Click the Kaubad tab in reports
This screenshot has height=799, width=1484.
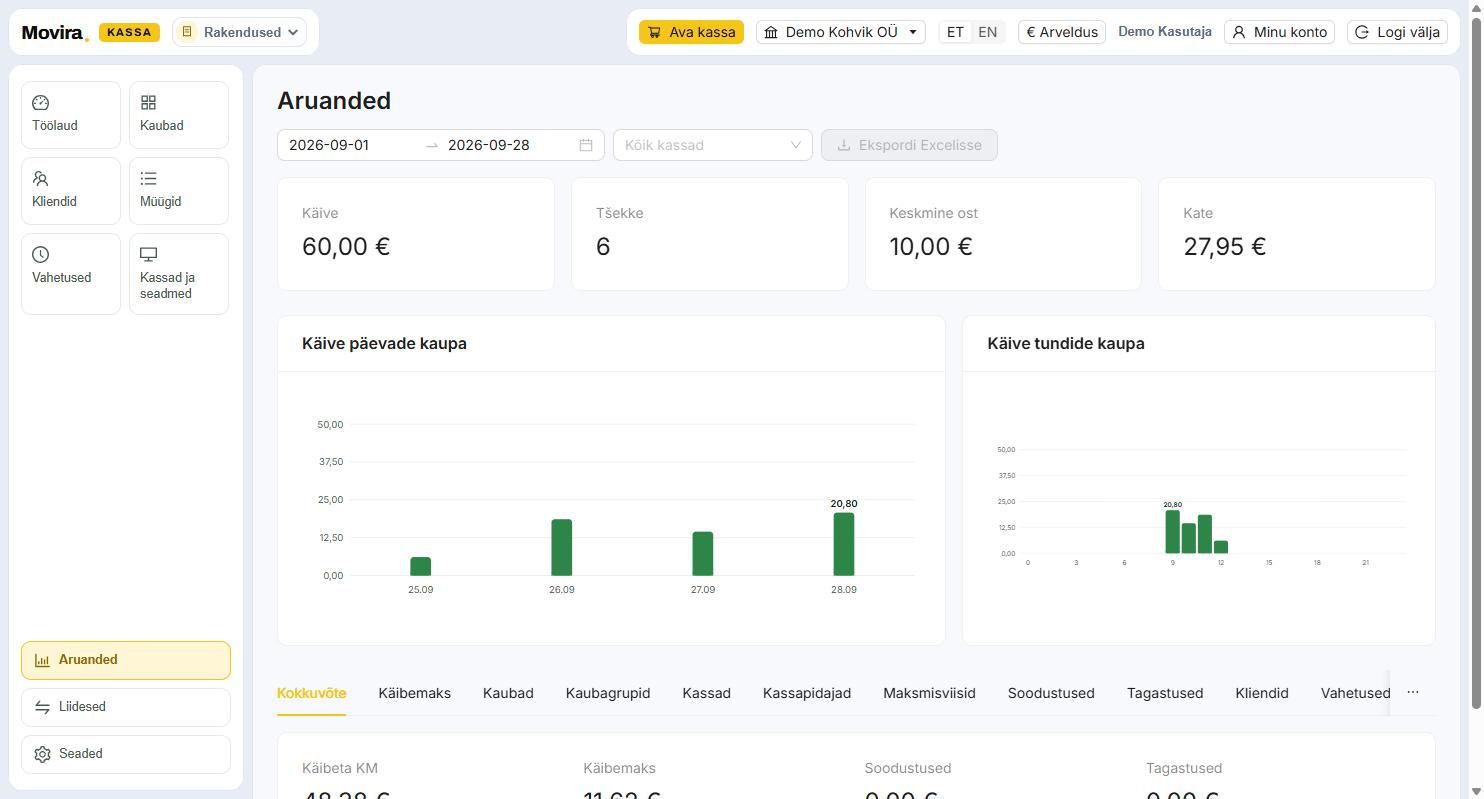point(508,693)
